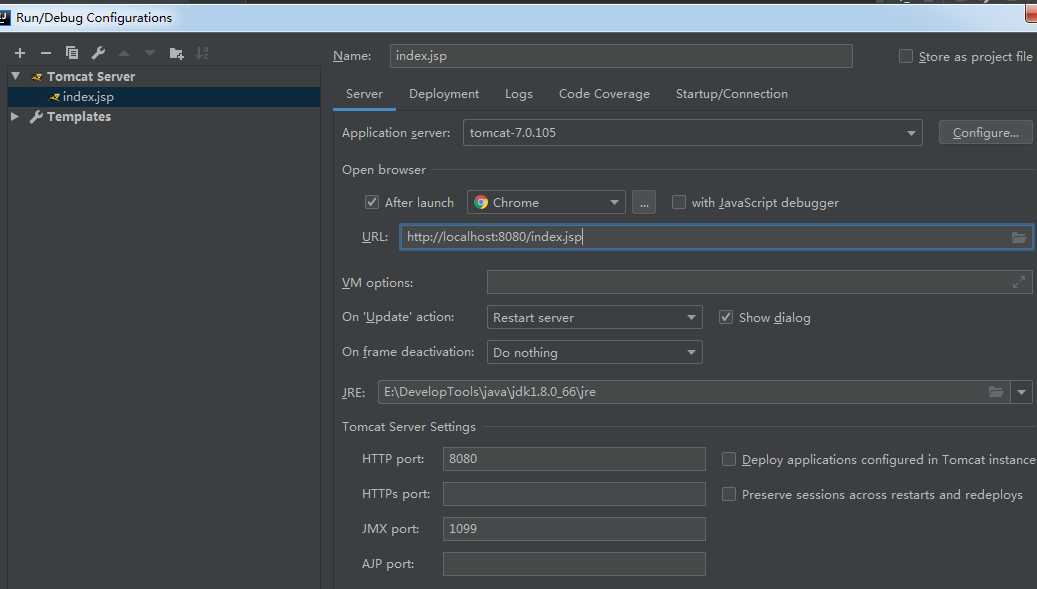Click into the AJP port field
1037x589 pixels.
[x=574, y=564]
